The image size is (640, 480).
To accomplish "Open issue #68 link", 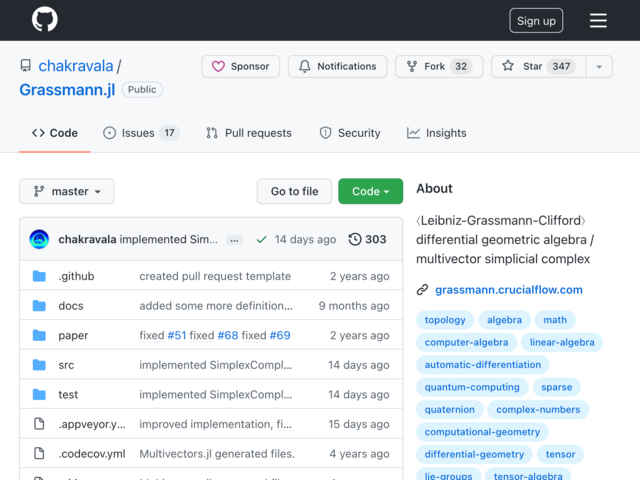I will (228, 336).
